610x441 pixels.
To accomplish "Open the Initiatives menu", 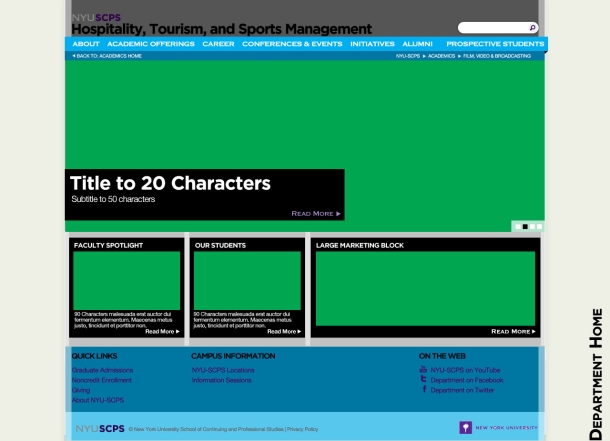I will click(x=372, y=44).
